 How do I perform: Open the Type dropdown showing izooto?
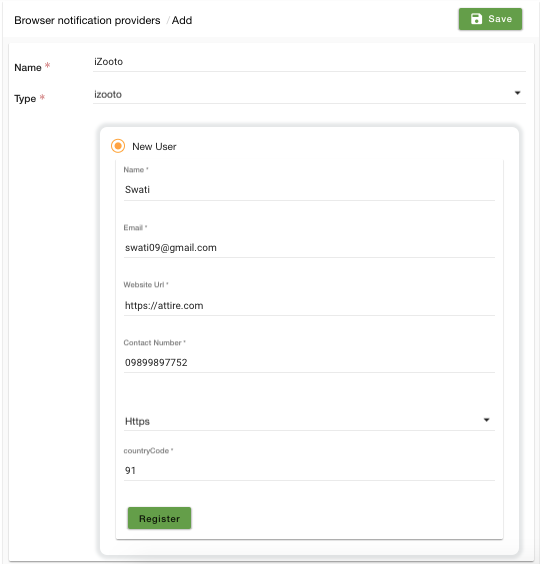coord(309,94)
